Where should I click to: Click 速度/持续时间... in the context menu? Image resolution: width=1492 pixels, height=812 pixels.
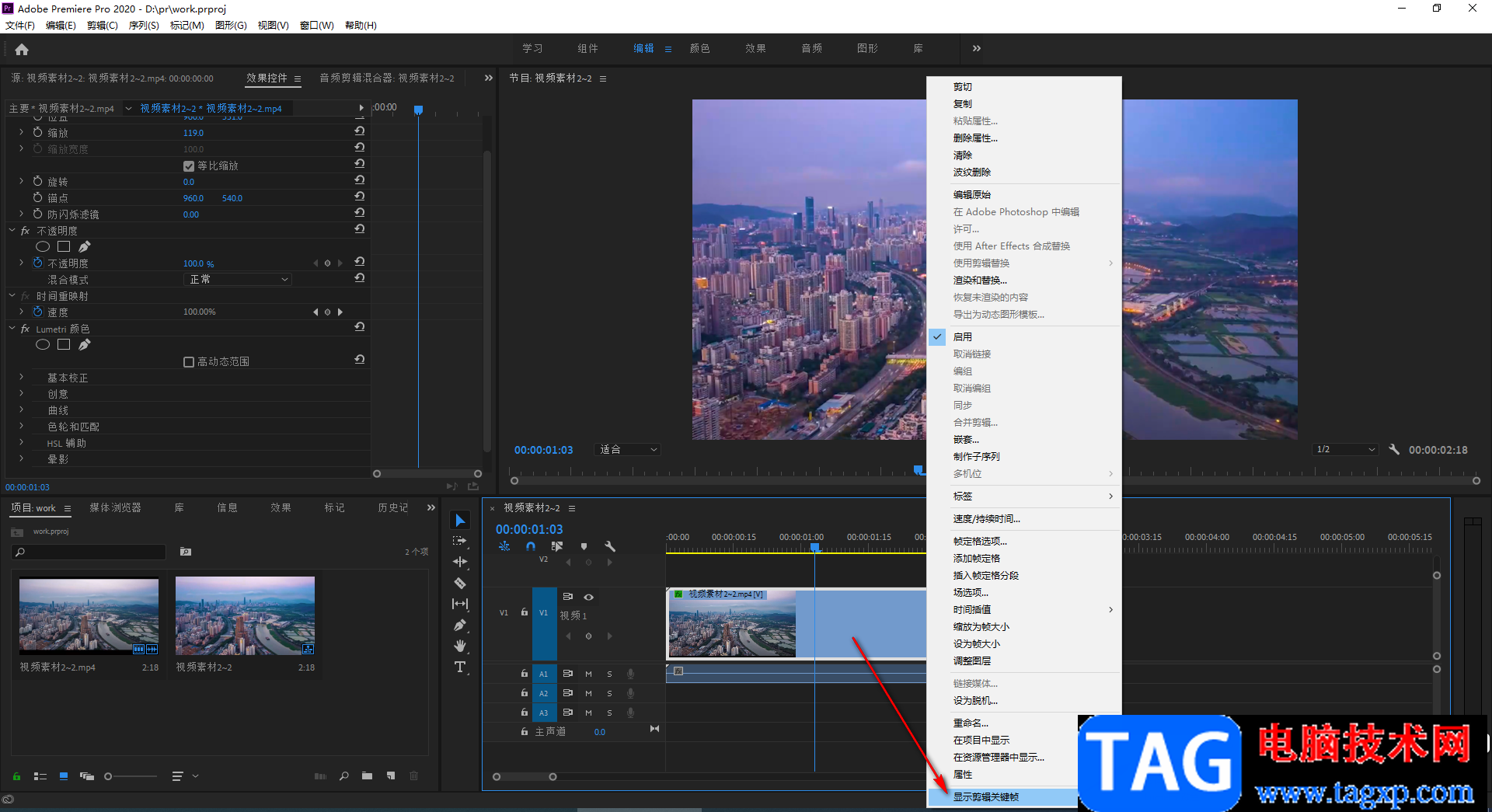(986, 518)
